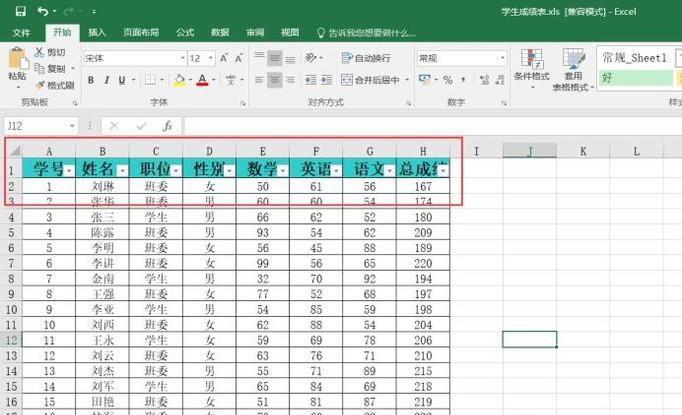Viewport: 682px width, 415px height.
Task: Switch to 公式 Formulas tab
Action: pos(185,33)
